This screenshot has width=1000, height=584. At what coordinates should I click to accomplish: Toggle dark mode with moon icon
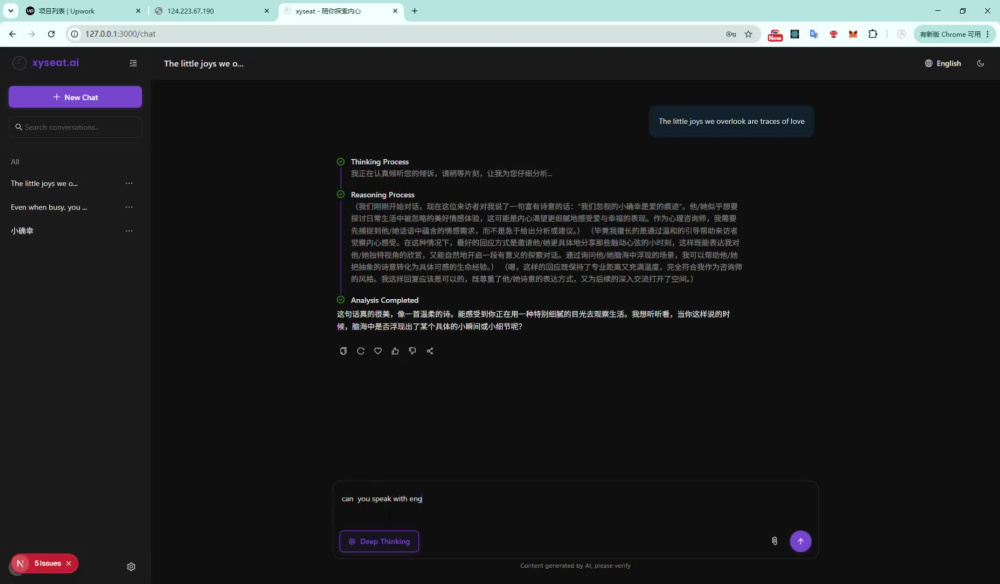[980, 63]
